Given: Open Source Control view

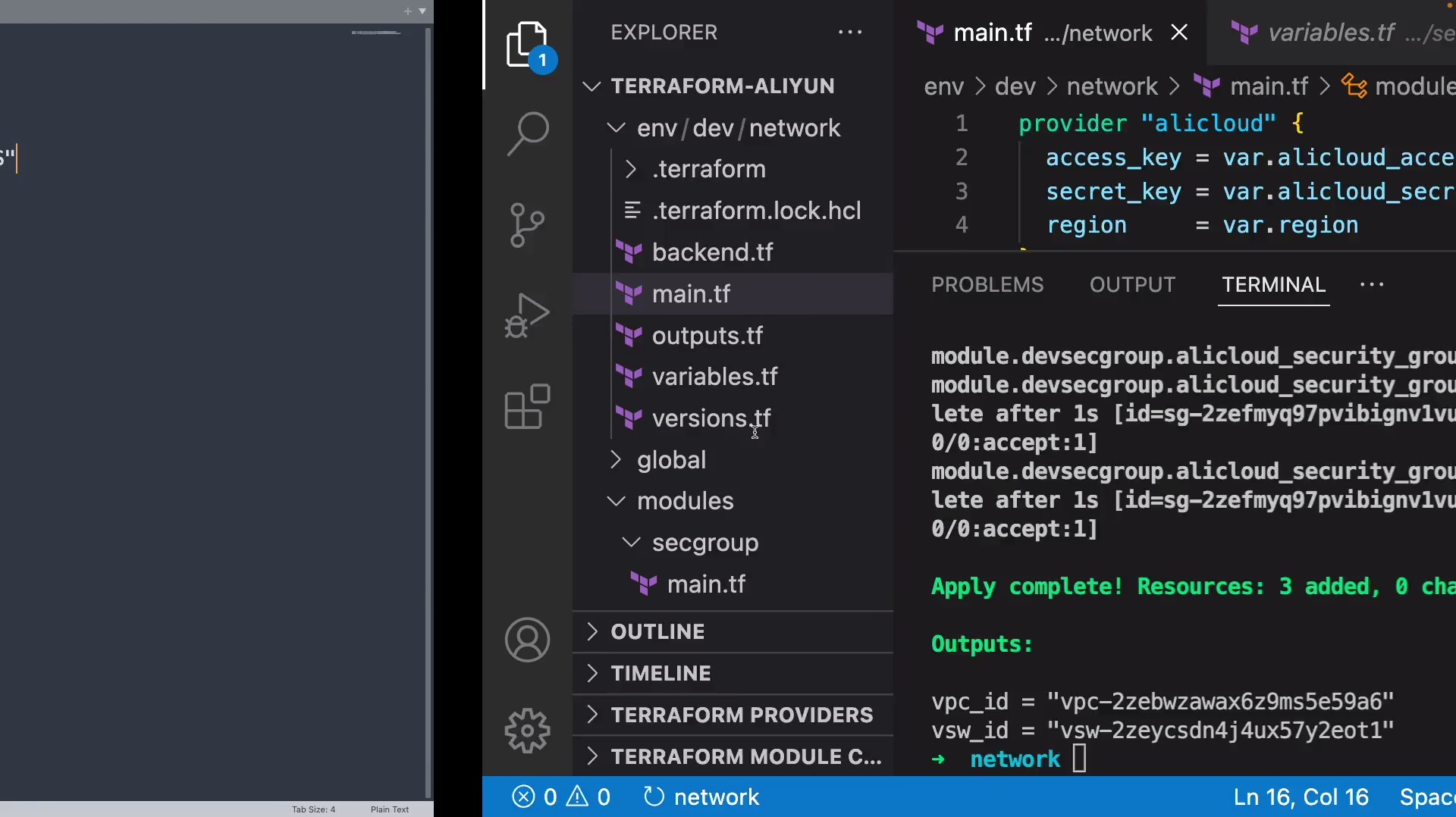Looking at the screenshot, I should (527, 225).
